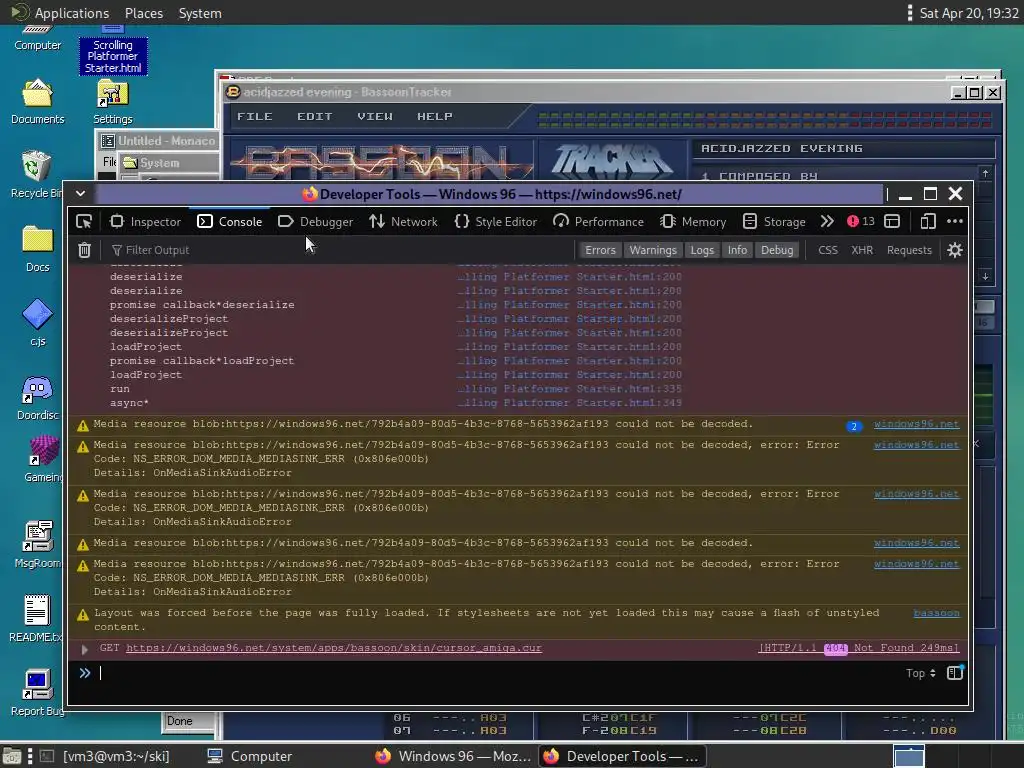This screenshot has height=768, width=1024.
Task: Open console settings gear icon
Action: click(x=955, y=250)
